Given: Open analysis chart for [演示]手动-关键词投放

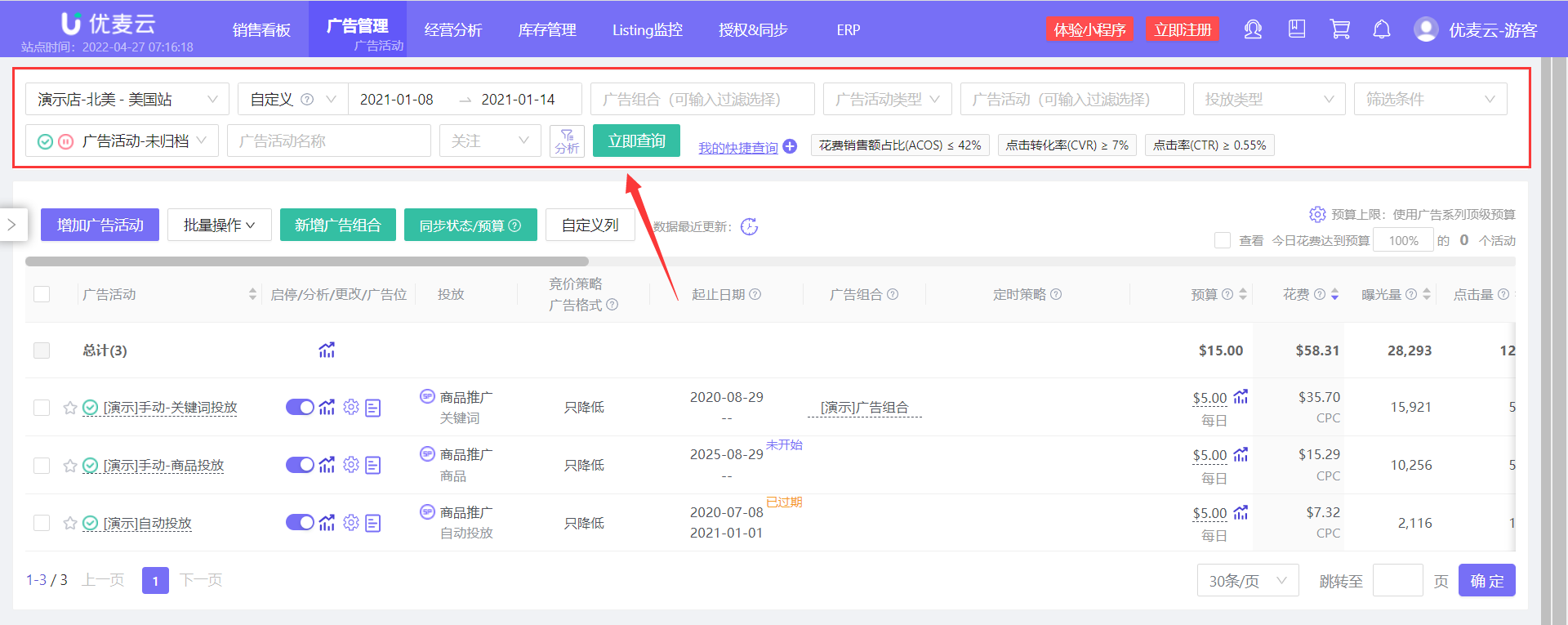Looking at the screenshot, I should pyautogui.click(x=327, y=407).
